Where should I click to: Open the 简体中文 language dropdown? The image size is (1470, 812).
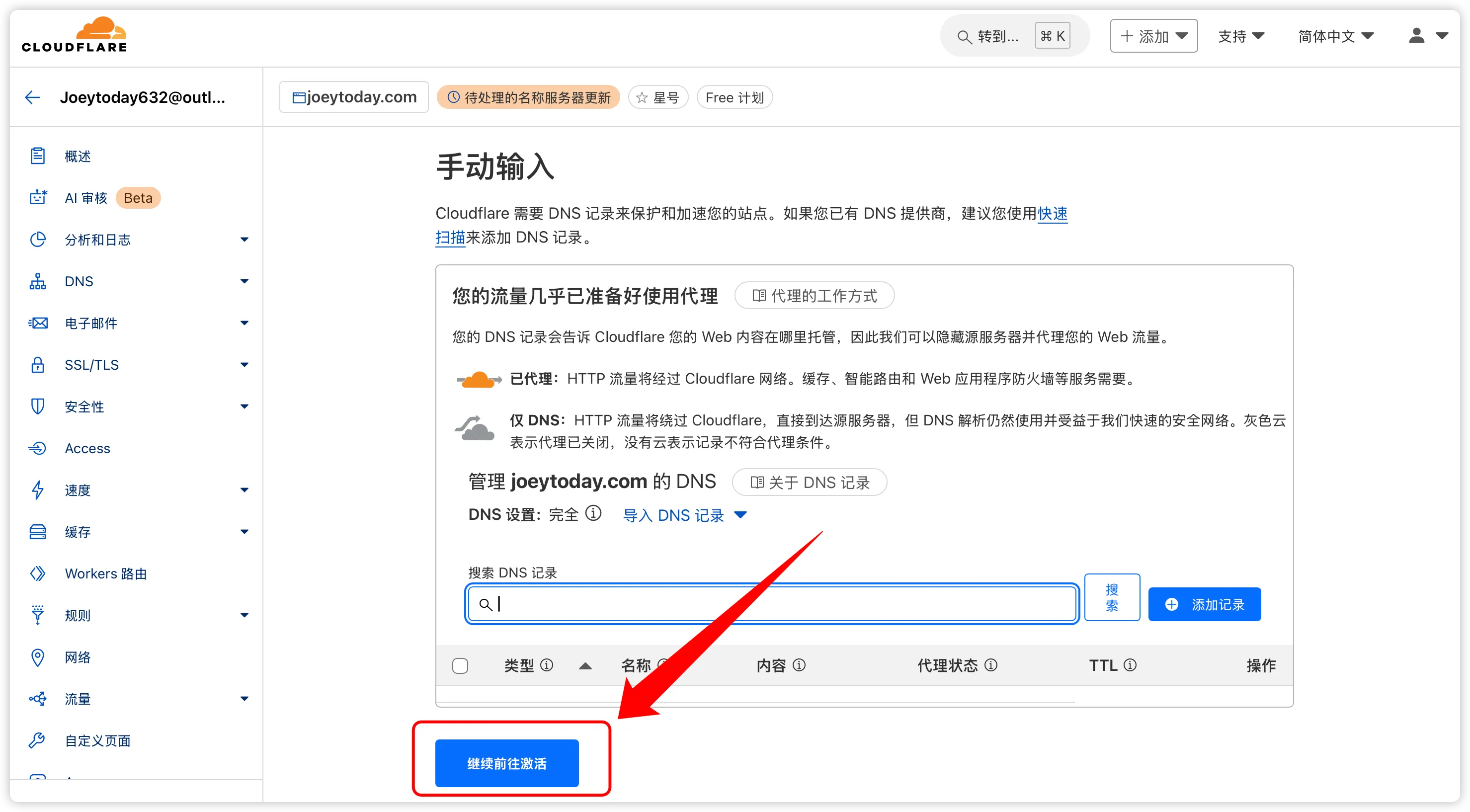[x=1335, y=36]
